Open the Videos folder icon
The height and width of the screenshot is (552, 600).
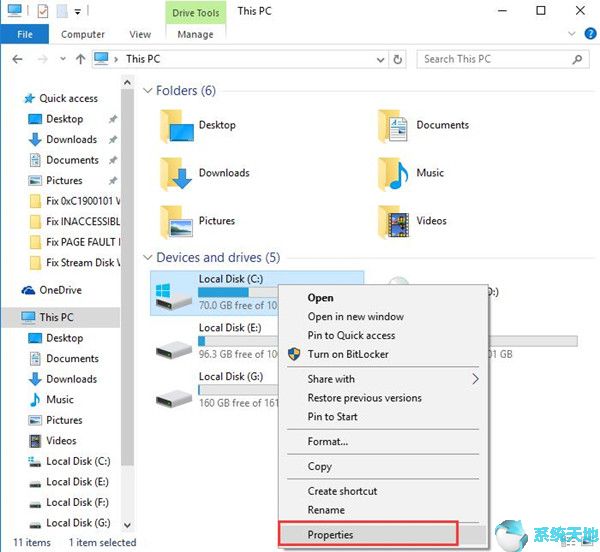point(395,221)
